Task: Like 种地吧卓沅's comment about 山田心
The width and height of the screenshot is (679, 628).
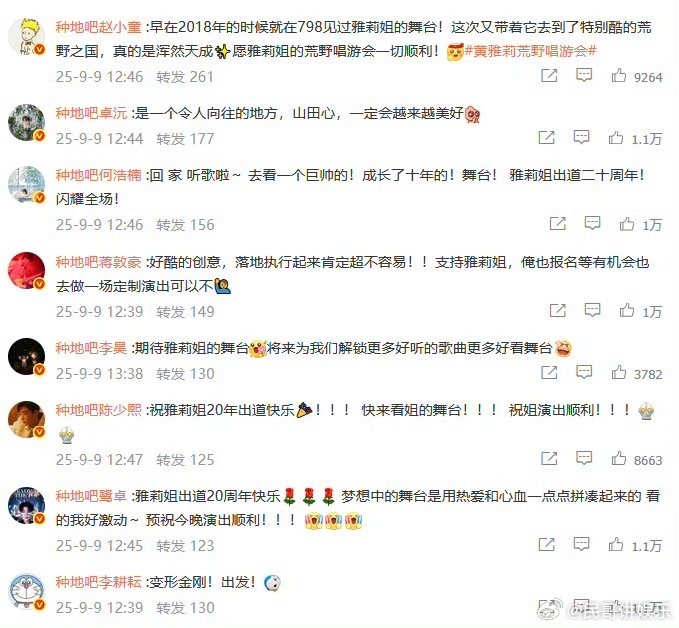Action: pos(616,138)
